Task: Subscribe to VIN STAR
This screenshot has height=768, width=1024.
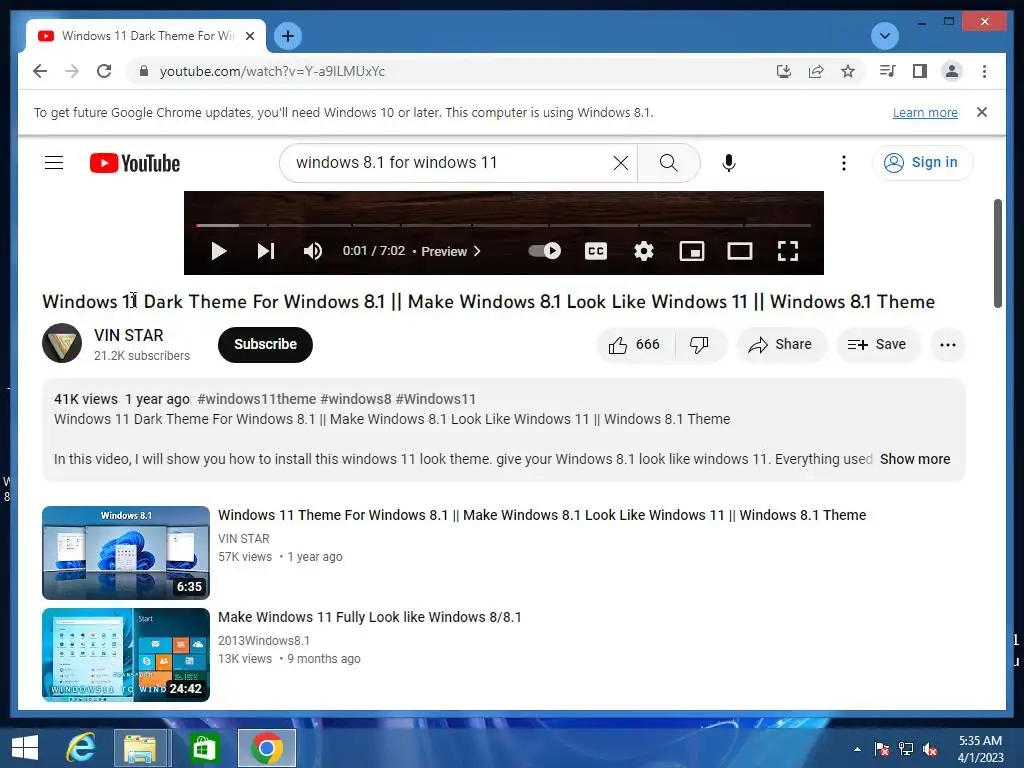Action: [x=265, y=344]
